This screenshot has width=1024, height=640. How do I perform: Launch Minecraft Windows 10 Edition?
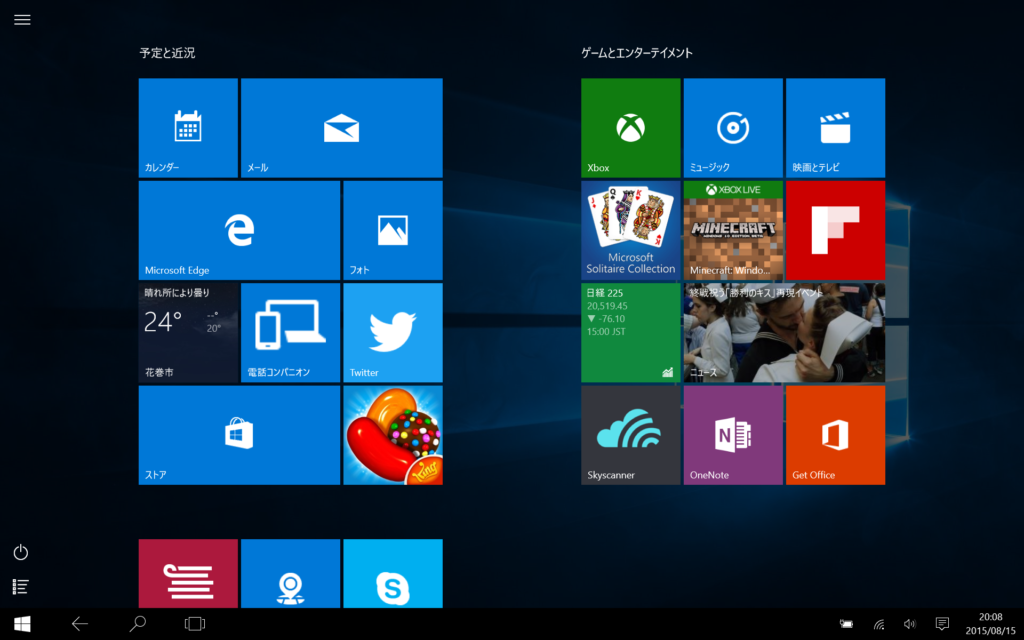click(733, 229)
